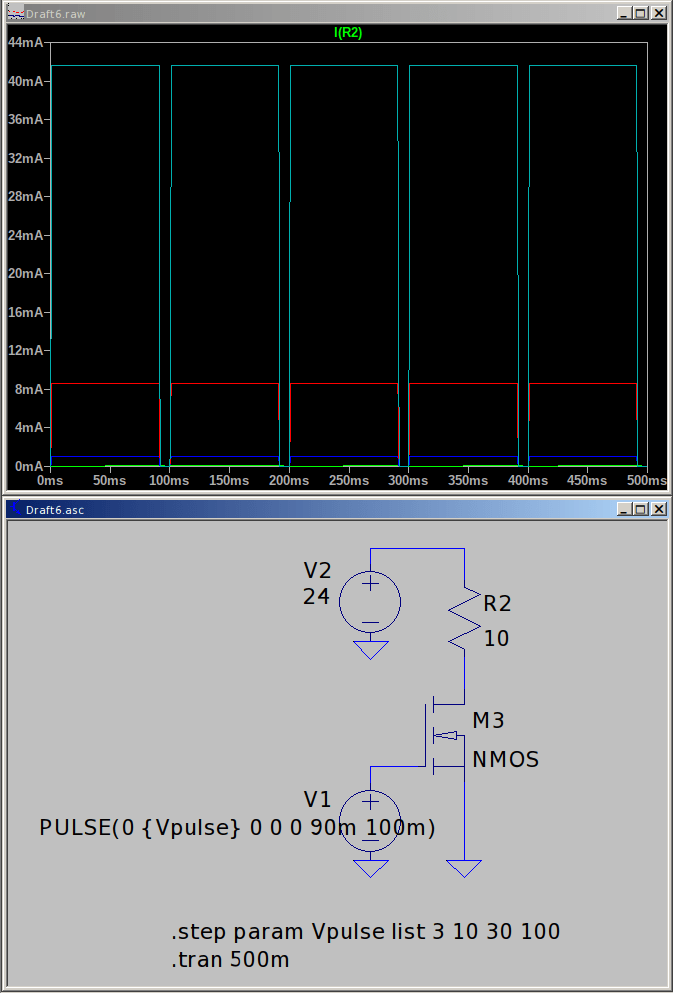Maximize the Draft6.raw waveform window
The image size is (673, 993).
(641, 13)
